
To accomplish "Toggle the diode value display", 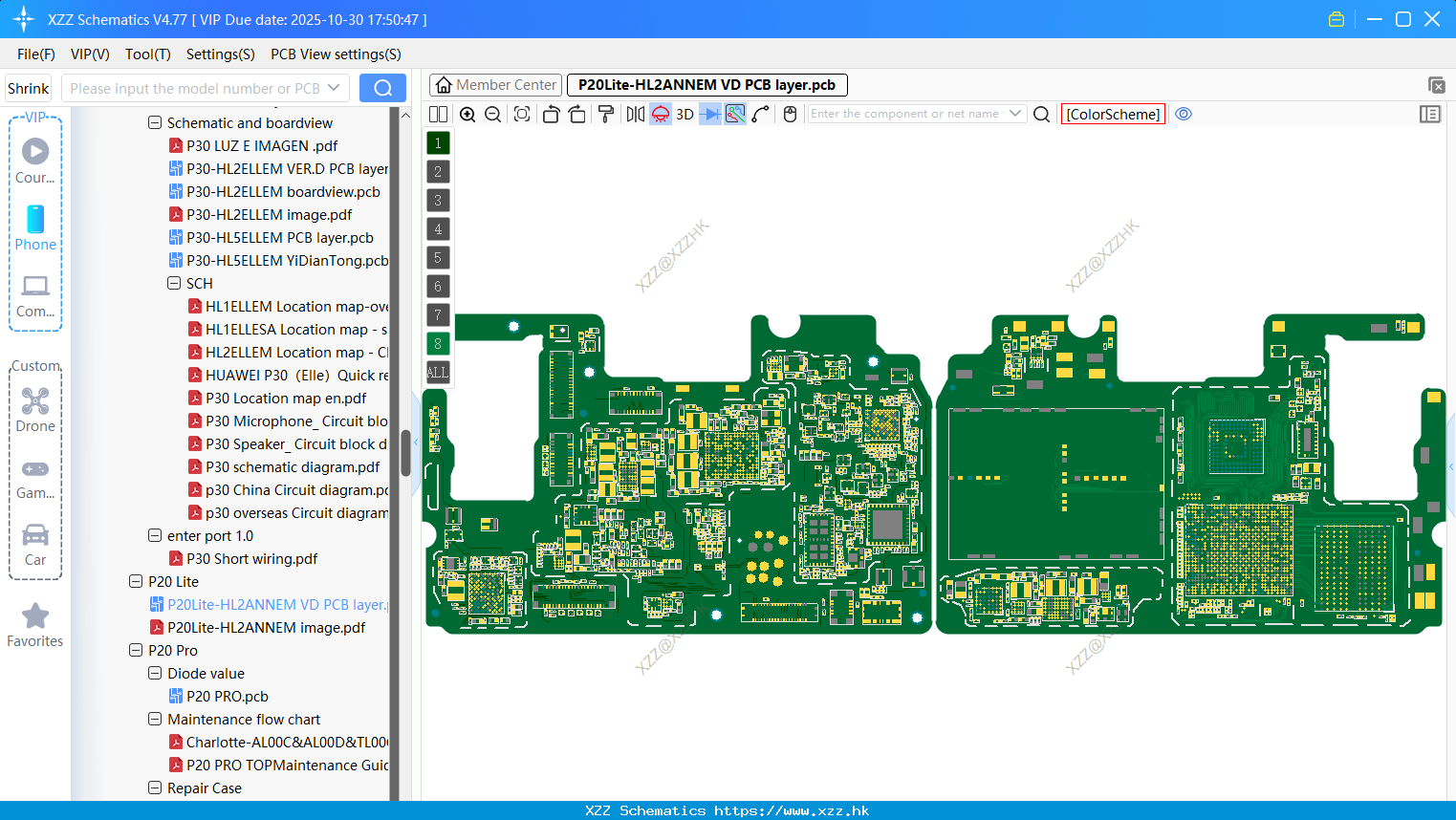I will point(710,115).
